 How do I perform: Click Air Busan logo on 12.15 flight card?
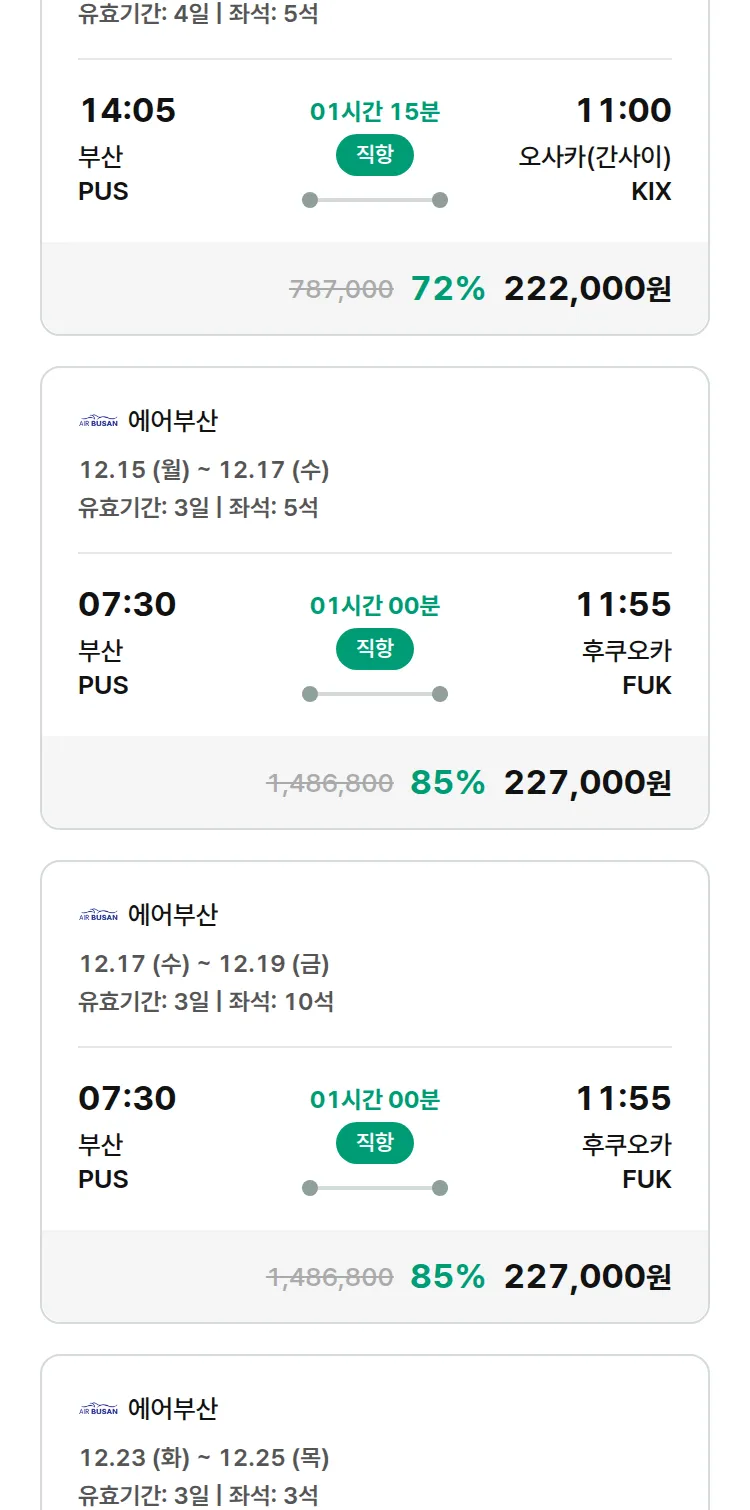(x=98, y=421)
